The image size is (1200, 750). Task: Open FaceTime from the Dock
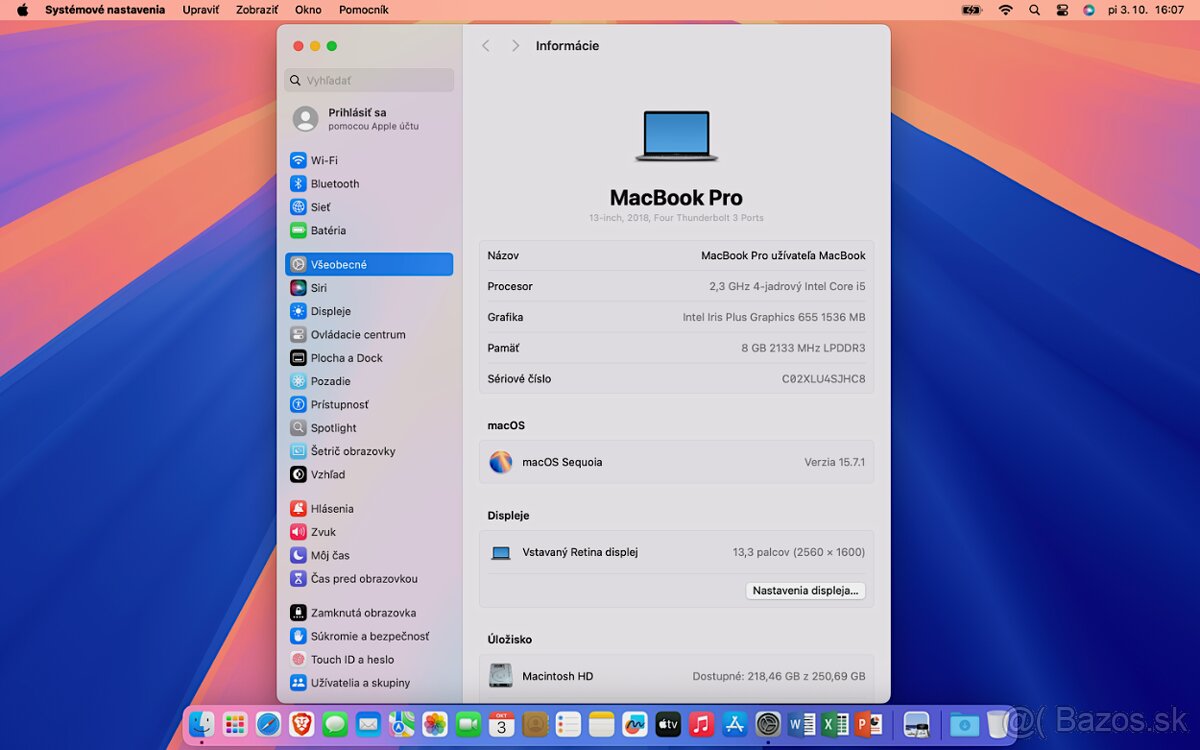pyautogui.click(x=466, y=723)
